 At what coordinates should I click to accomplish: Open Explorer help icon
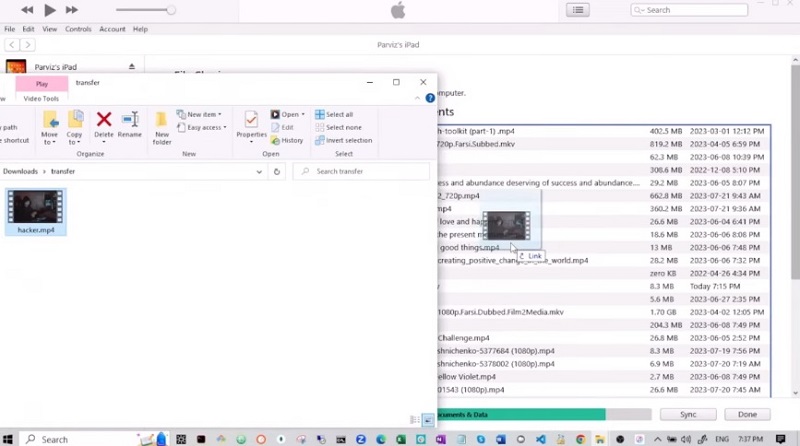point(430,98)
